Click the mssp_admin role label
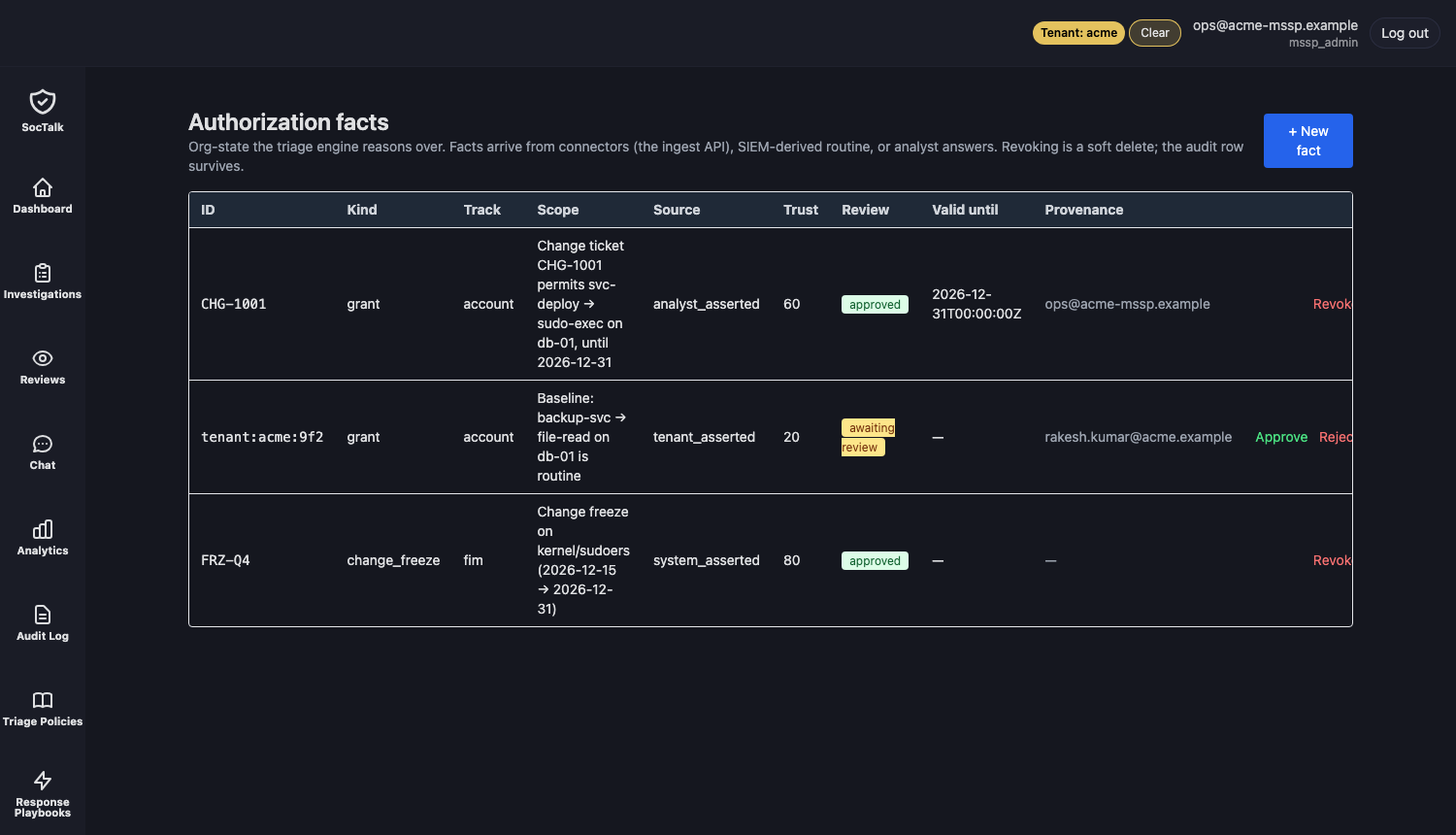 1323,43
